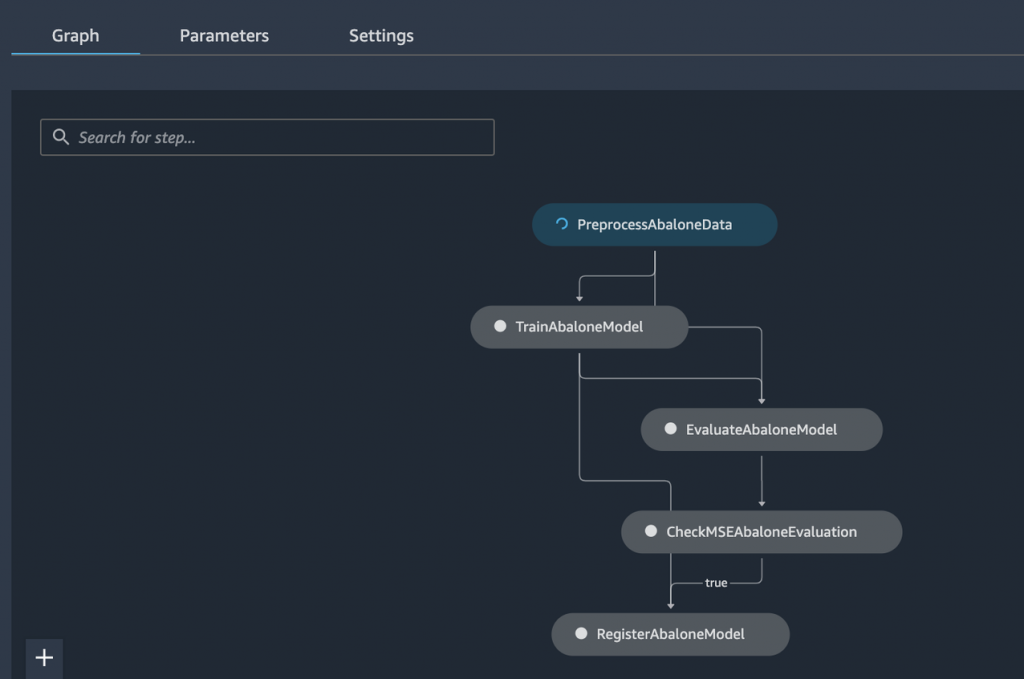
Task: Click the arrowhead entering RegisterAbaloneModel
Action: tap(670, 604)
